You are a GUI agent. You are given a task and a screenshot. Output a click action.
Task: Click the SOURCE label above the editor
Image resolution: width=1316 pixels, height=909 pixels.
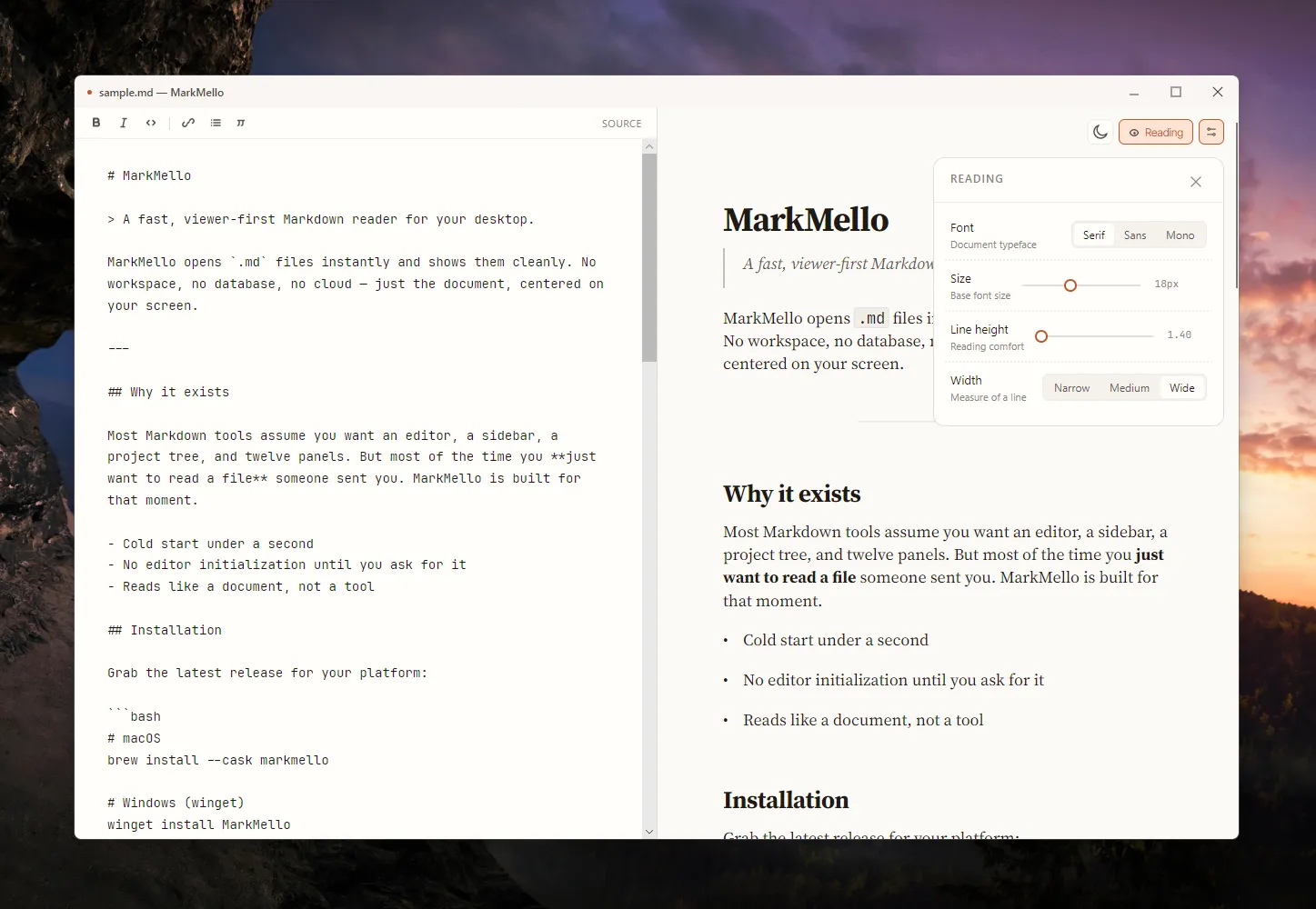click(622, 124)
